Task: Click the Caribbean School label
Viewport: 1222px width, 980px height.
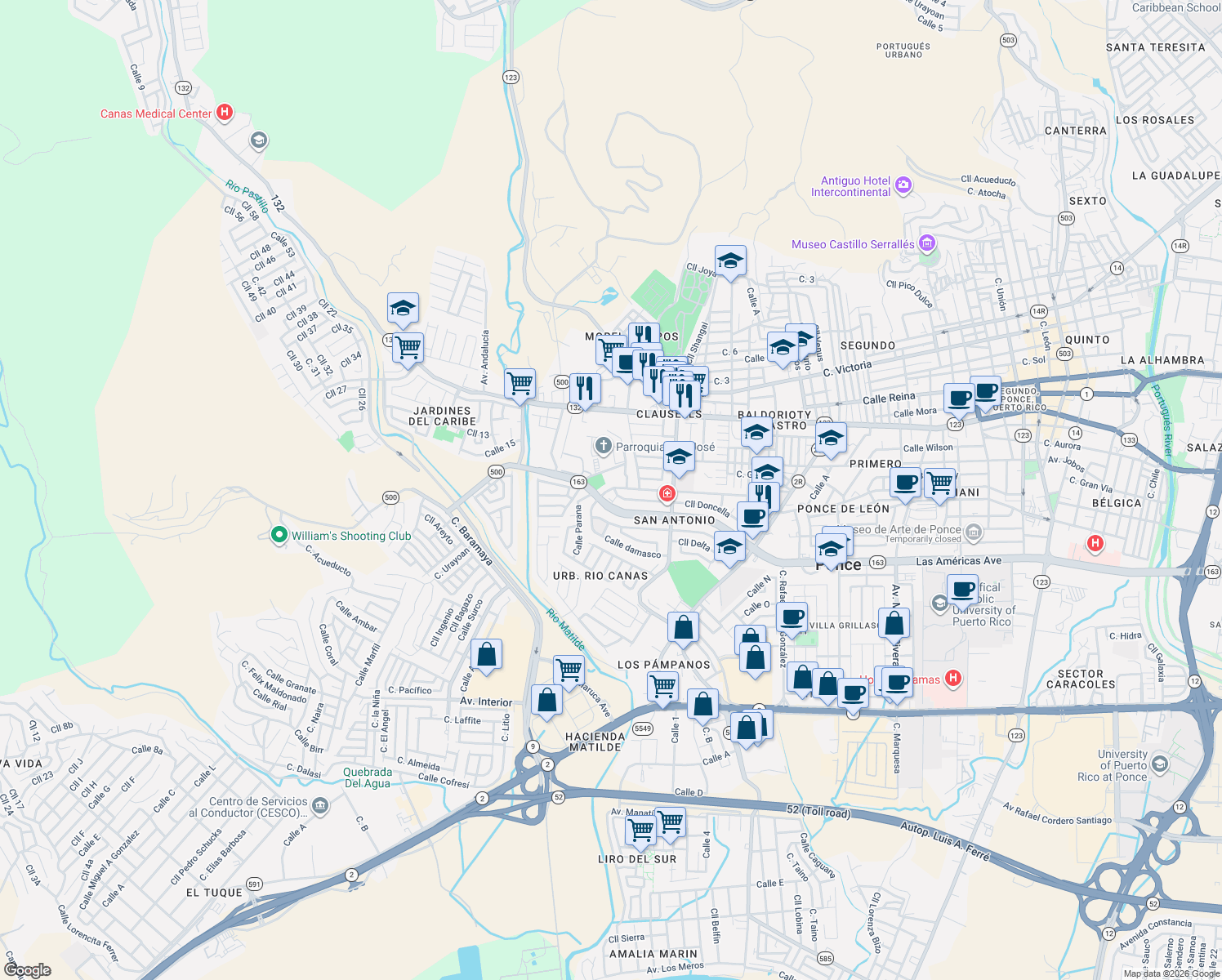Action: coord(1176,7)
